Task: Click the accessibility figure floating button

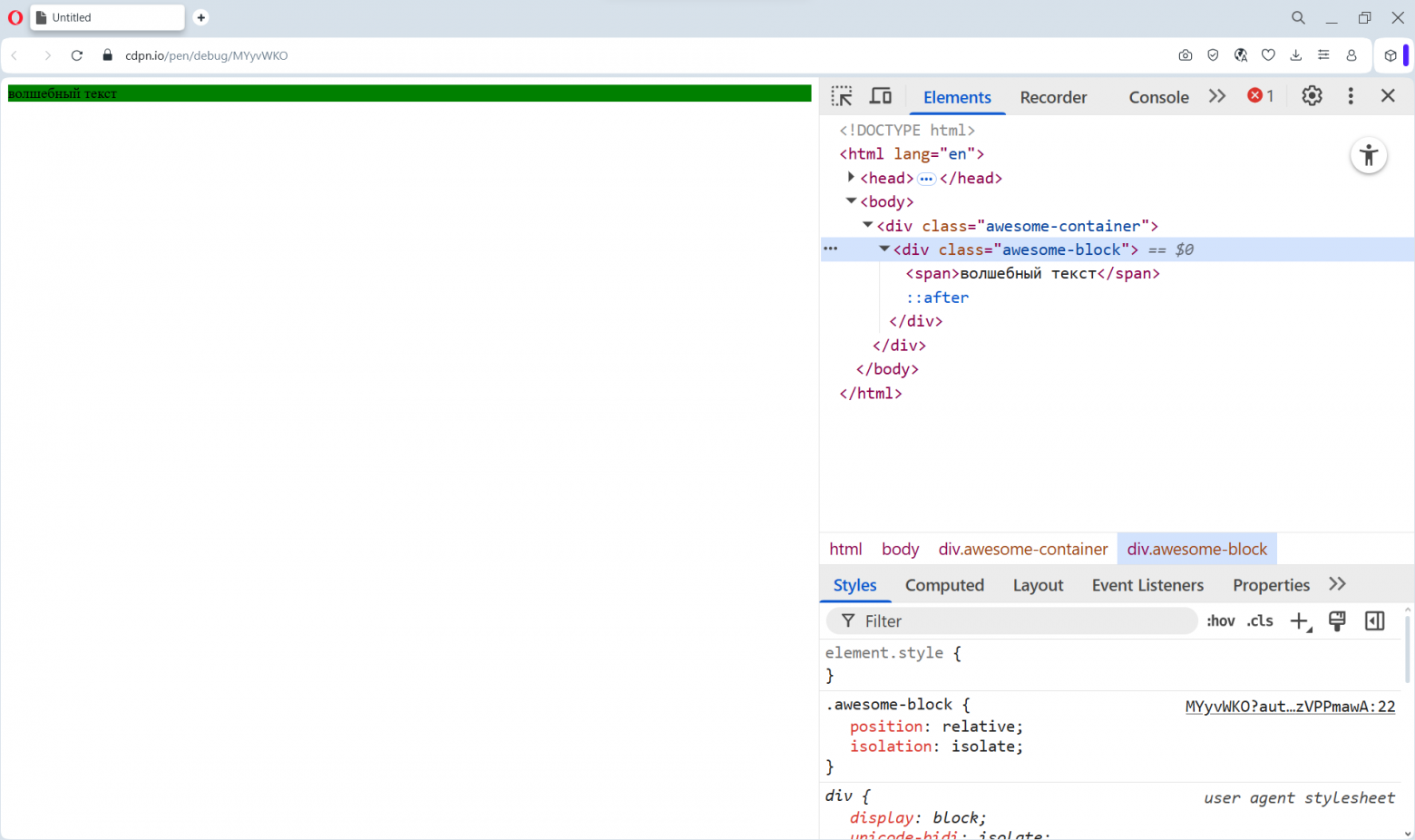Action: (x=1369, y=155)
